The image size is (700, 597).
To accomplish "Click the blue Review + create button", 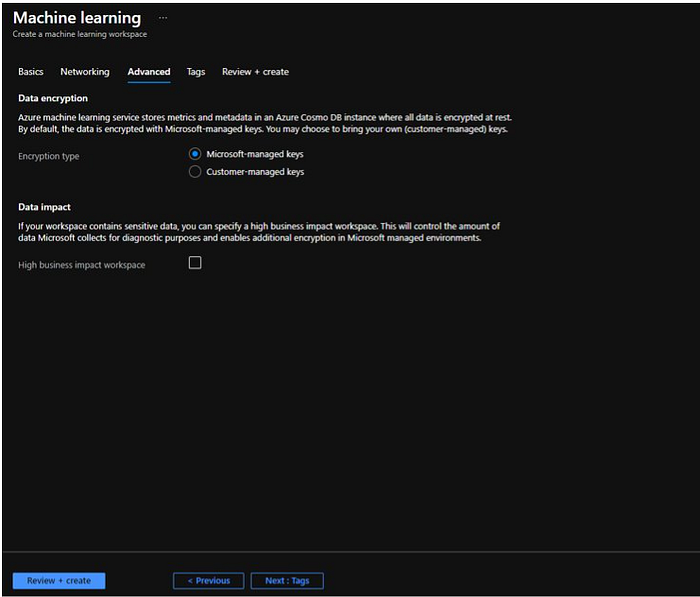I will (59, 581).
